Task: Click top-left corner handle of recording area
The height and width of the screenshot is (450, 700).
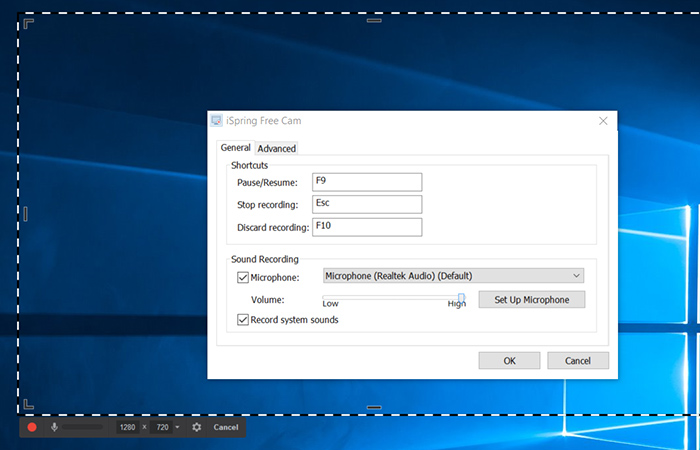Action: (x=28, y=22)
